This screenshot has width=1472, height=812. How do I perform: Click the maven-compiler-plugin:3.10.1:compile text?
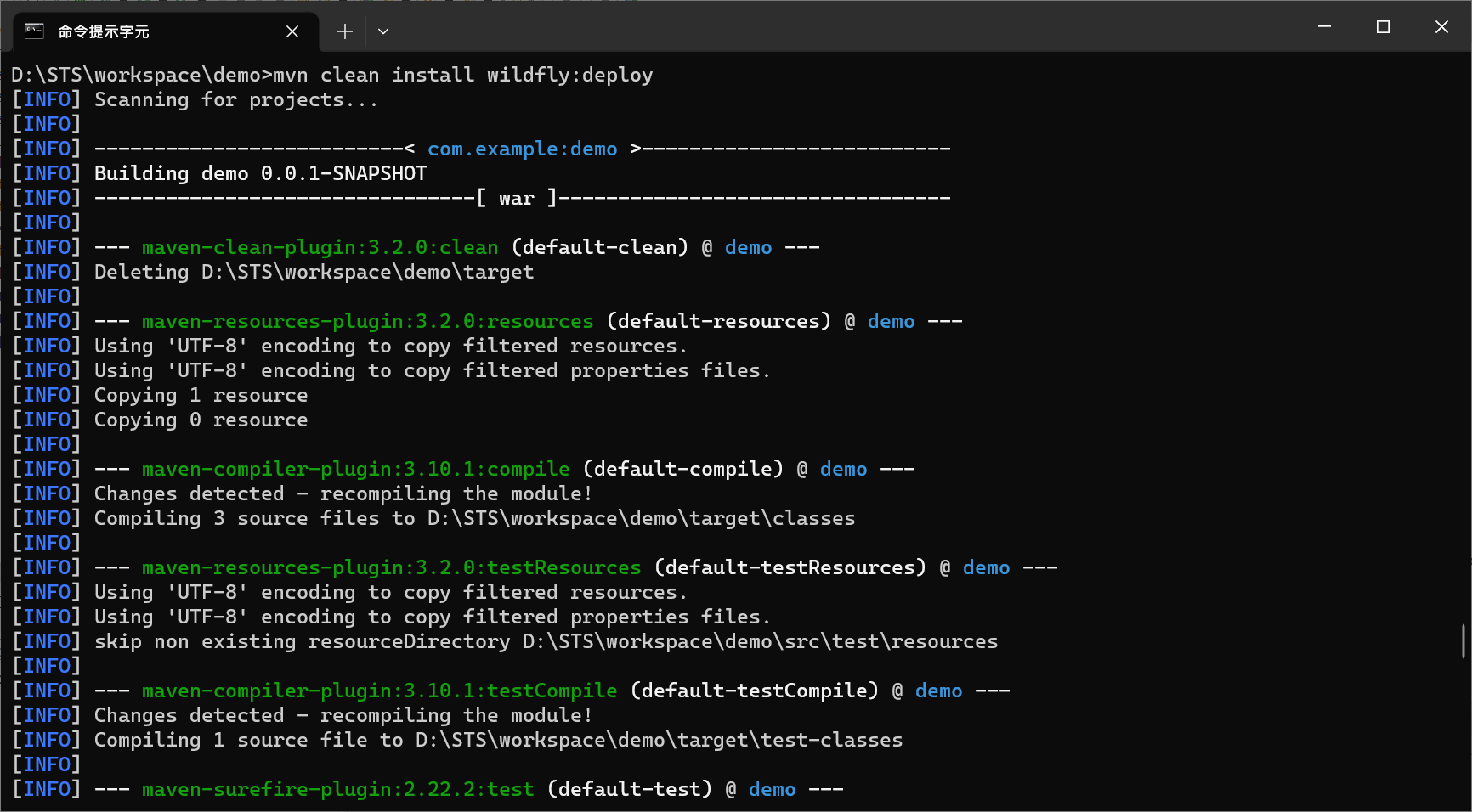point(354,468)
